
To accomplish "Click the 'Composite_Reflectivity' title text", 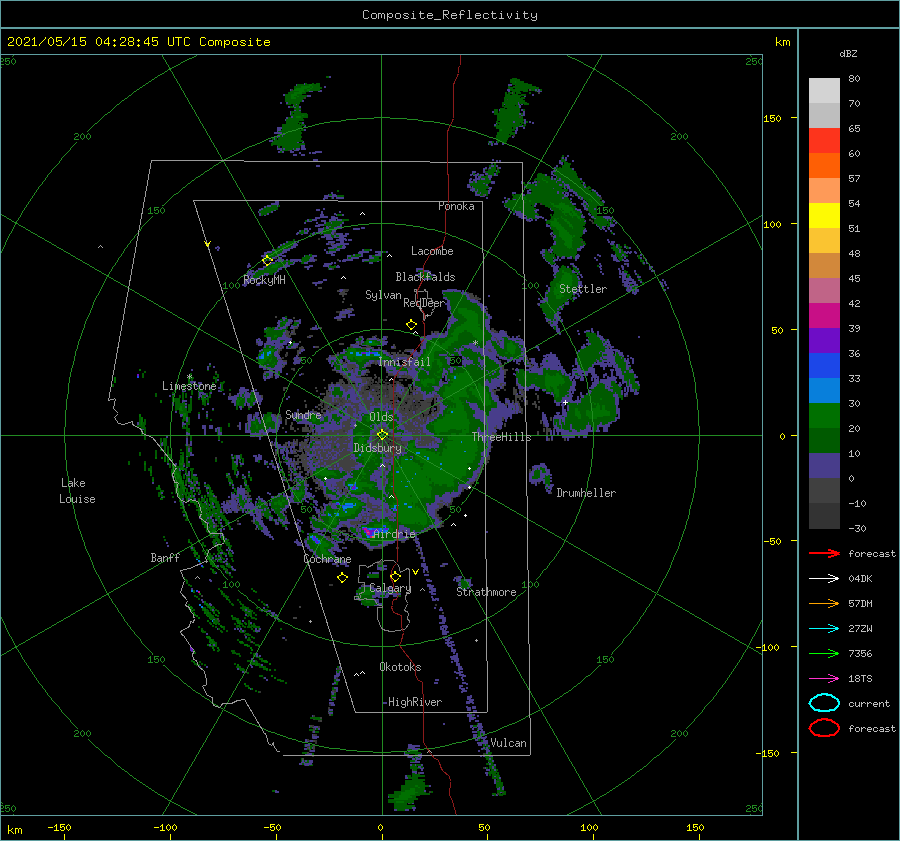I will [450, 15].
